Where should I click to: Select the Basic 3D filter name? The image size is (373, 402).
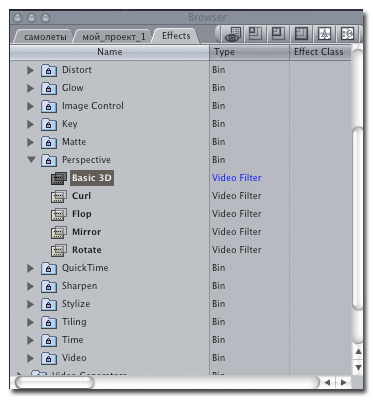tap(92, 178)
